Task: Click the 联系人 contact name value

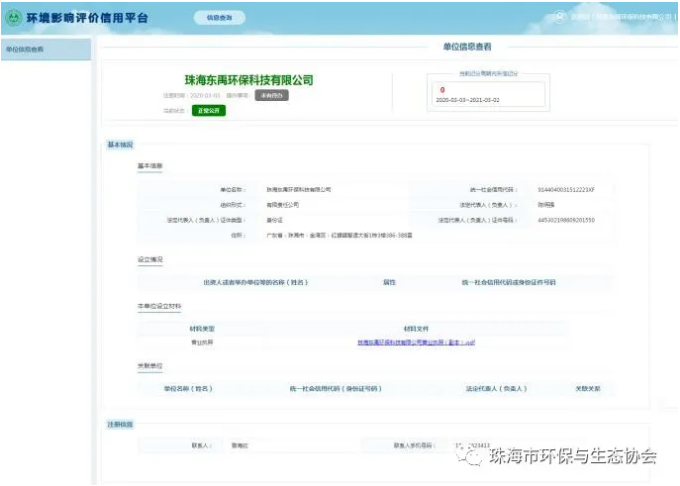Action: click(240, 446)
